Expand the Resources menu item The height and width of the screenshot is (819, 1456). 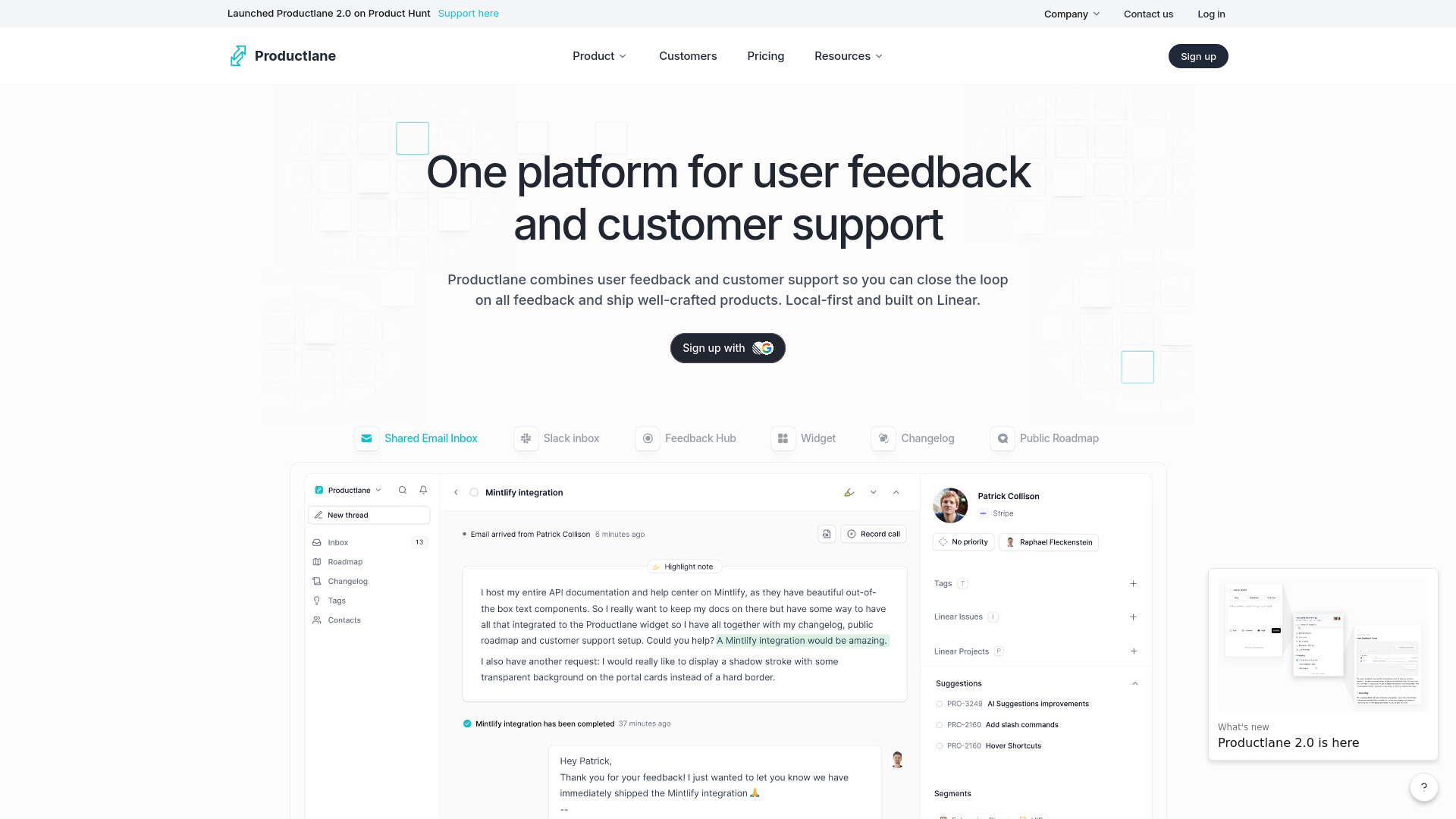pyautogui.click(x=848, y=56)
